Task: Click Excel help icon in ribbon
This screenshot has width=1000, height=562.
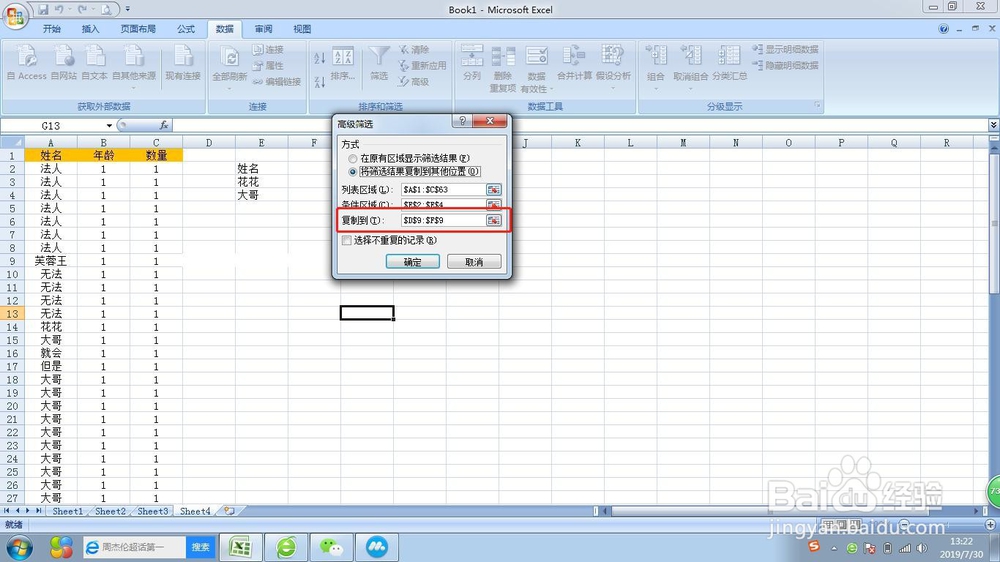Action: [x=943, y=29]
